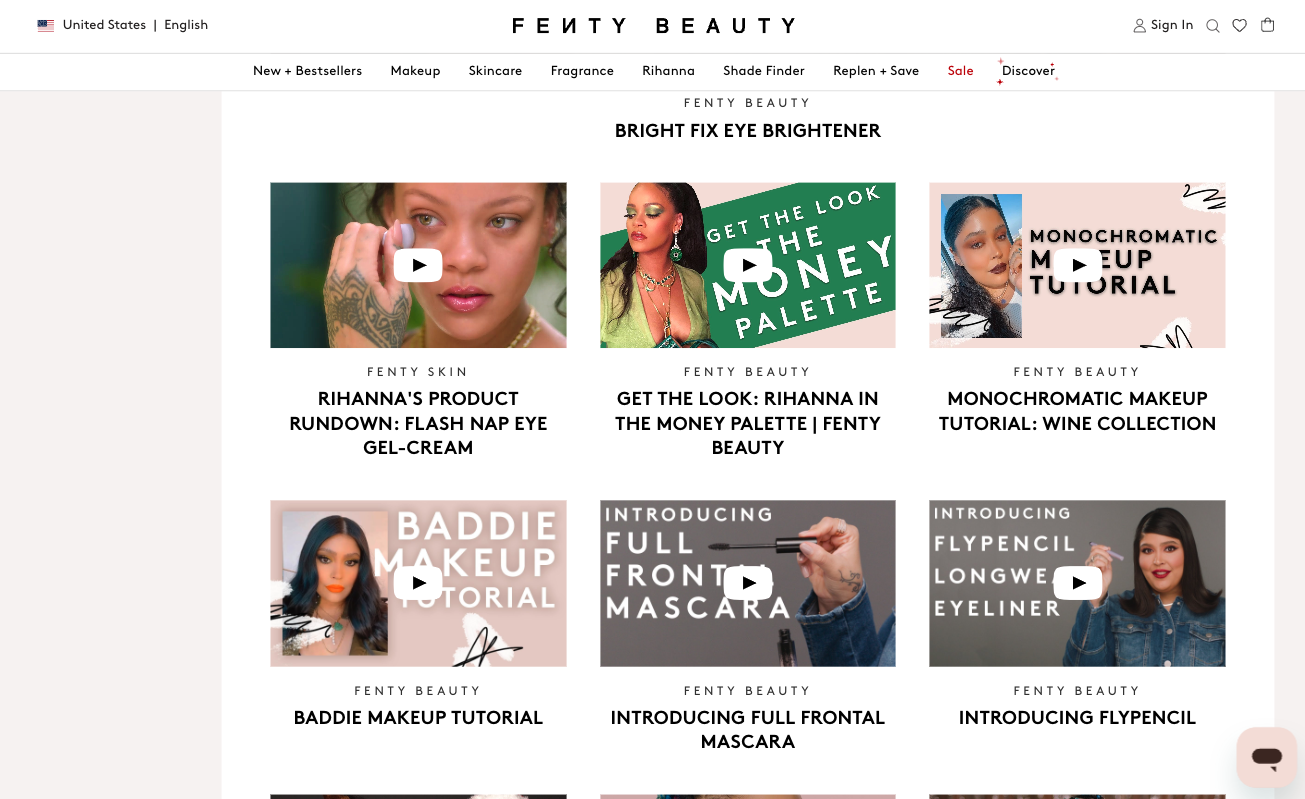Open New + Bestsellers dropdown menu
The width and height of the screenshot is (1305, 799).
pos(307,71)
